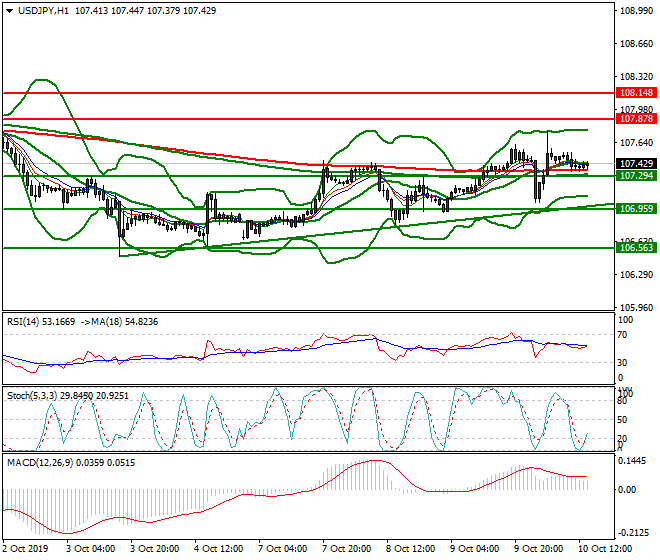Click the 105.960 price scale value
Screen dimensions: 660x560
pyautogui.click(x=636, y=308)
